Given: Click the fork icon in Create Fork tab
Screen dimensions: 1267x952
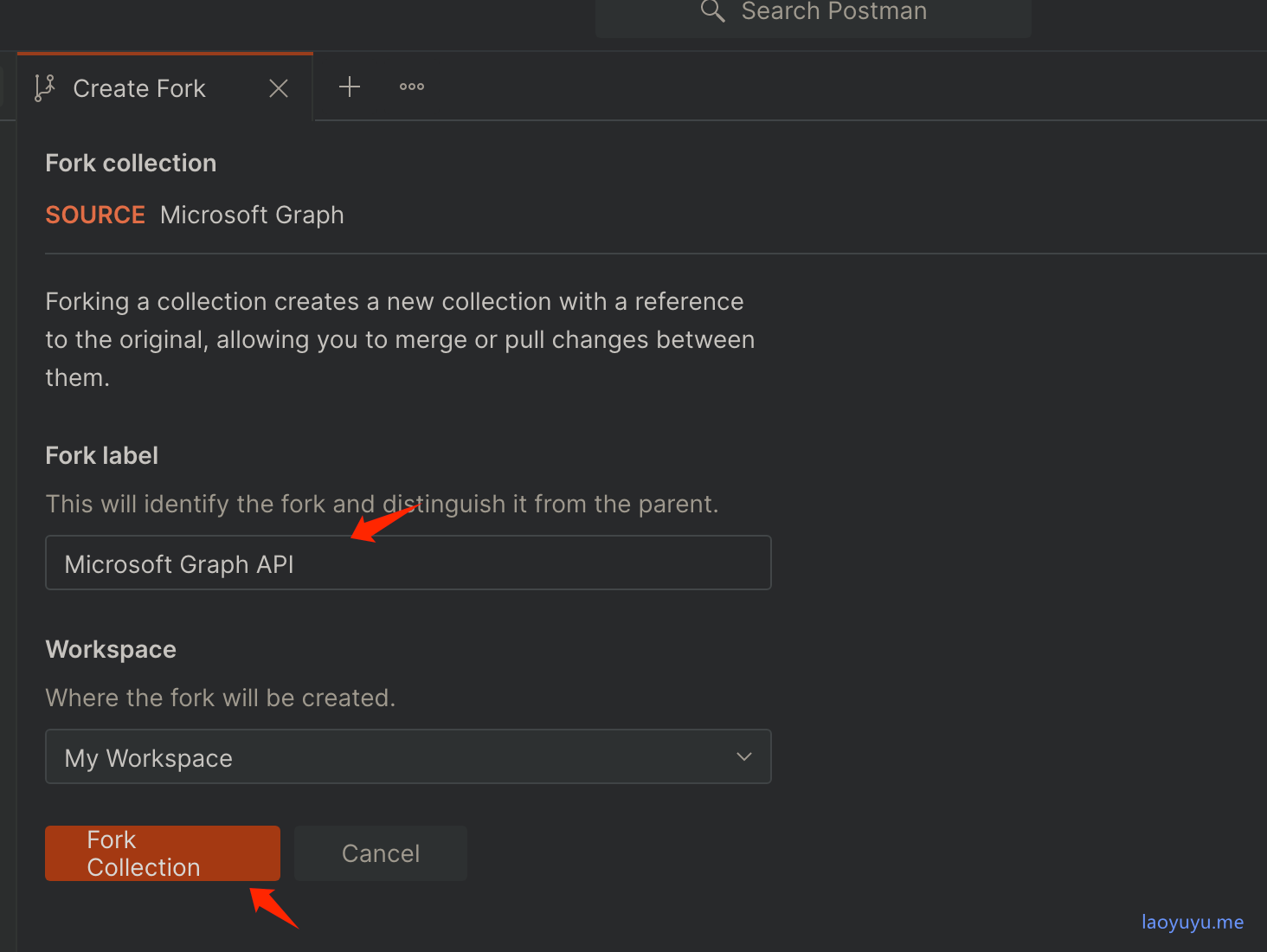Looking at the screenshot, I should [x=44, y=88].
